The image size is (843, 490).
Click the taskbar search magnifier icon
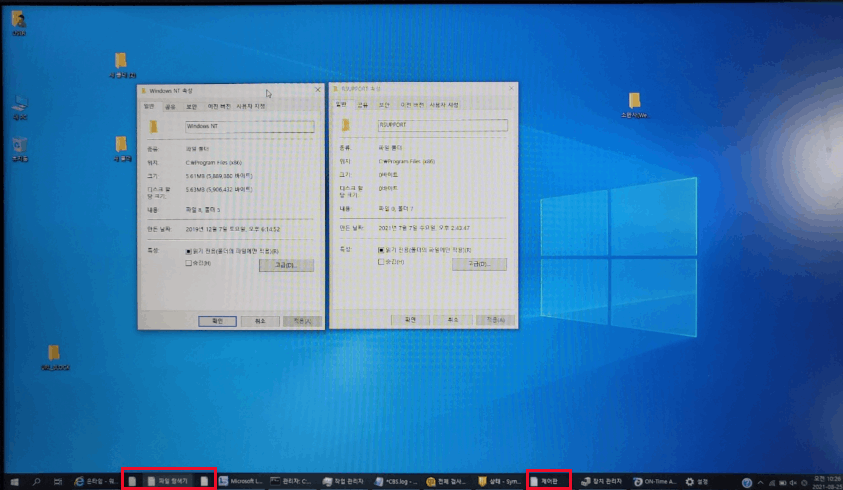coord(36,481)
